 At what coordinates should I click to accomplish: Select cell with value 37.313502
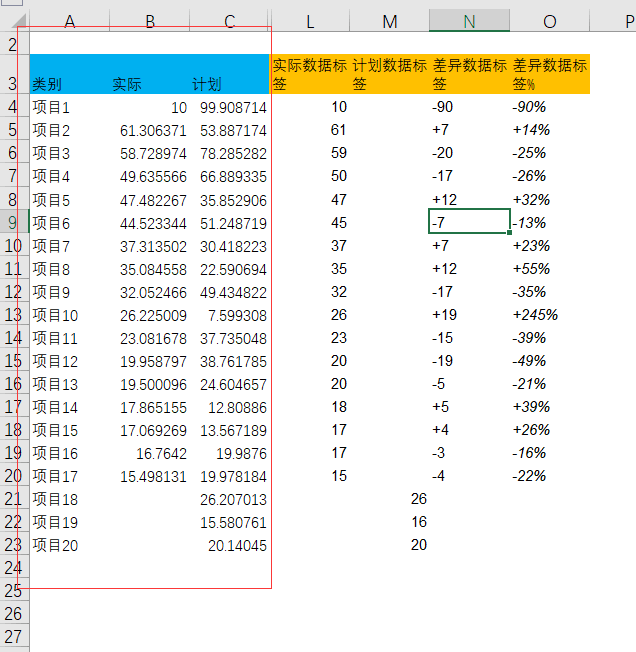click(x=150, y=246)
